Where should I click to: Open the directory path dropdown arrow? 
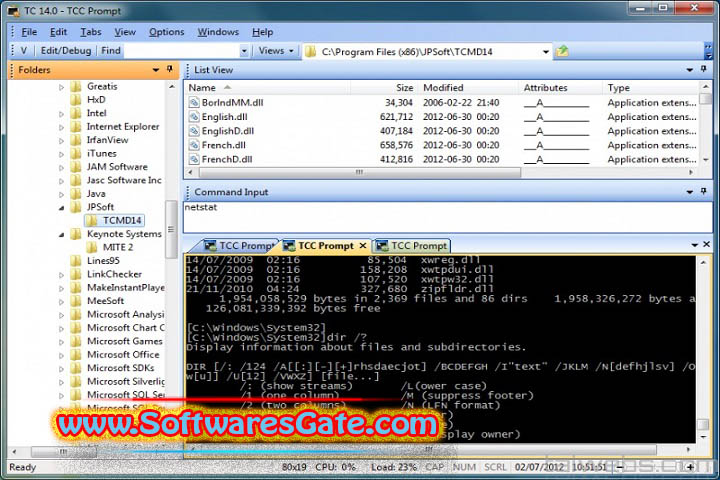[x=546, y=51]
